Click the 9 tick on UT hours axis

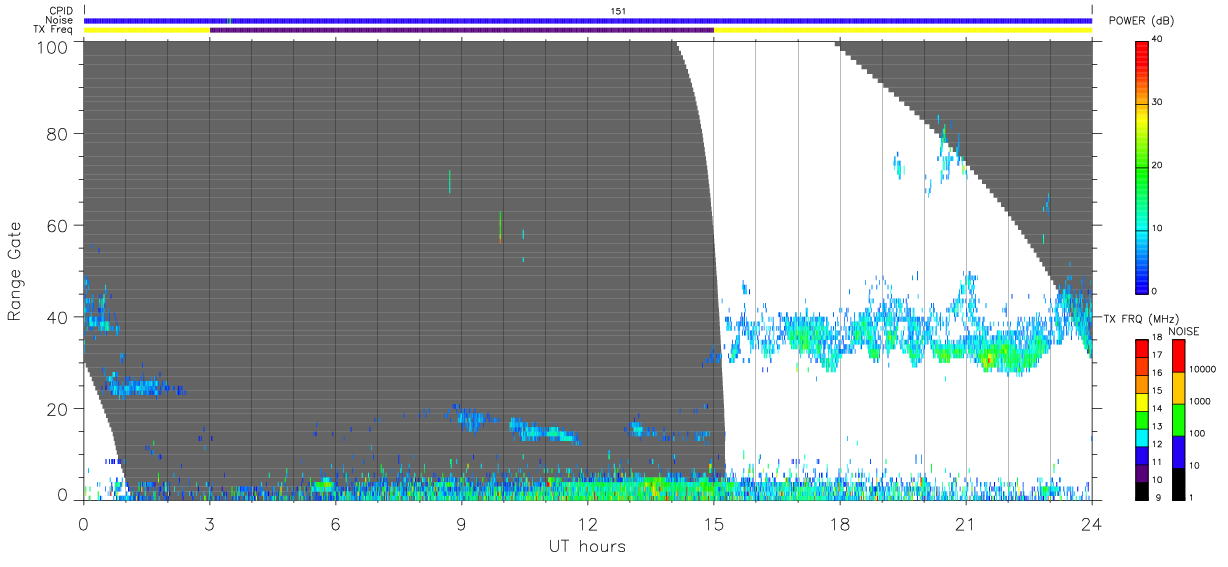click(462, 523)
